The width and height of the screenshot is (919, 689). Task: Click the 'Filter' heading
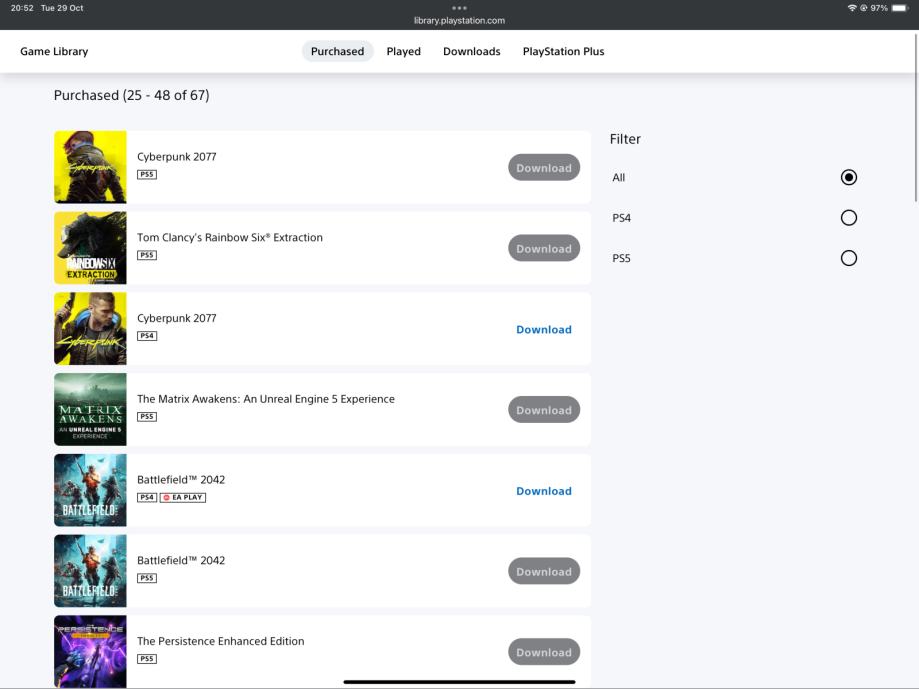(x=625, y=139)
